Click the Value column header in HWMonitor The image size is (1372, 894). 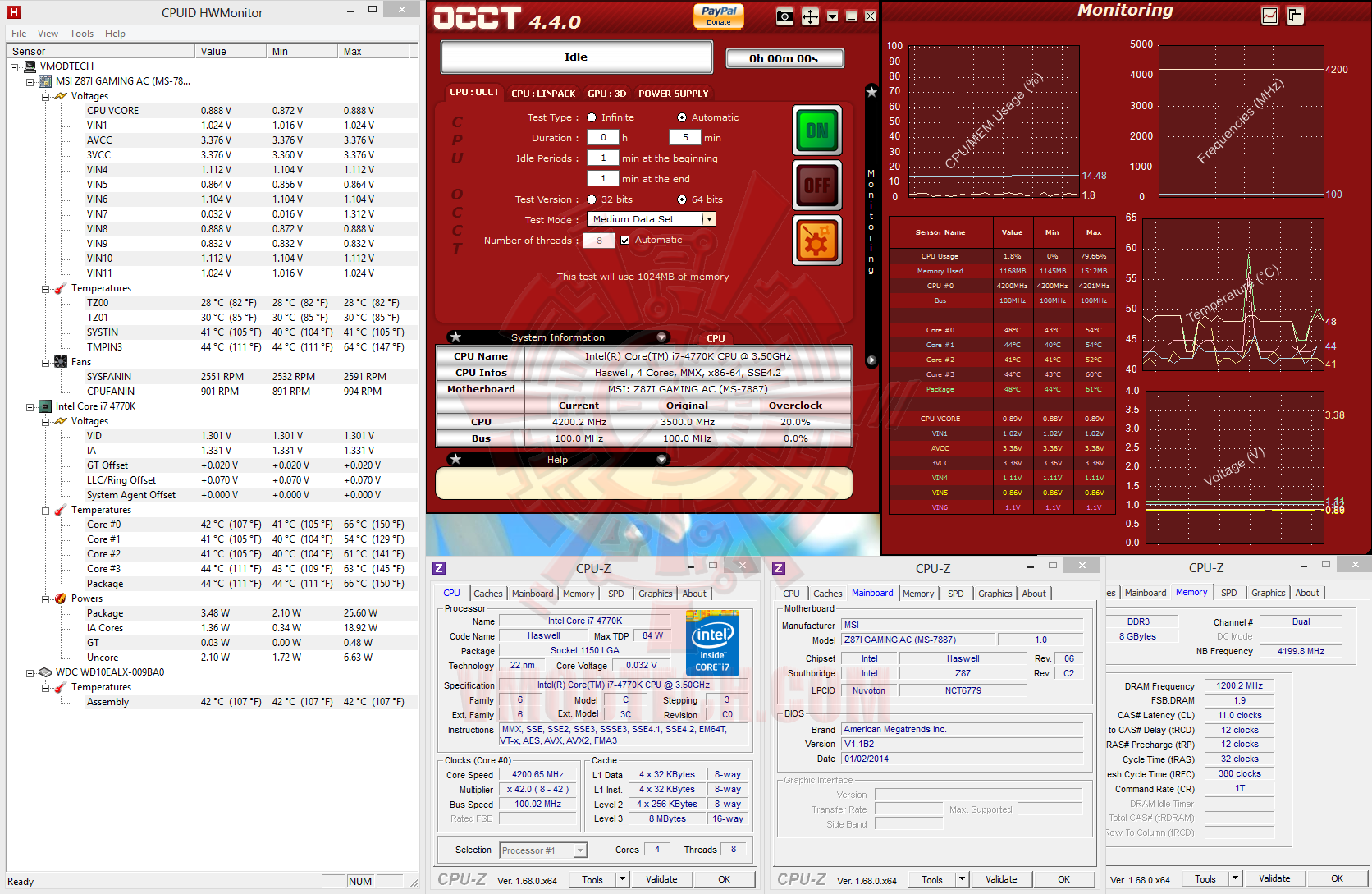pyautogui.click(x=230, y=51)
